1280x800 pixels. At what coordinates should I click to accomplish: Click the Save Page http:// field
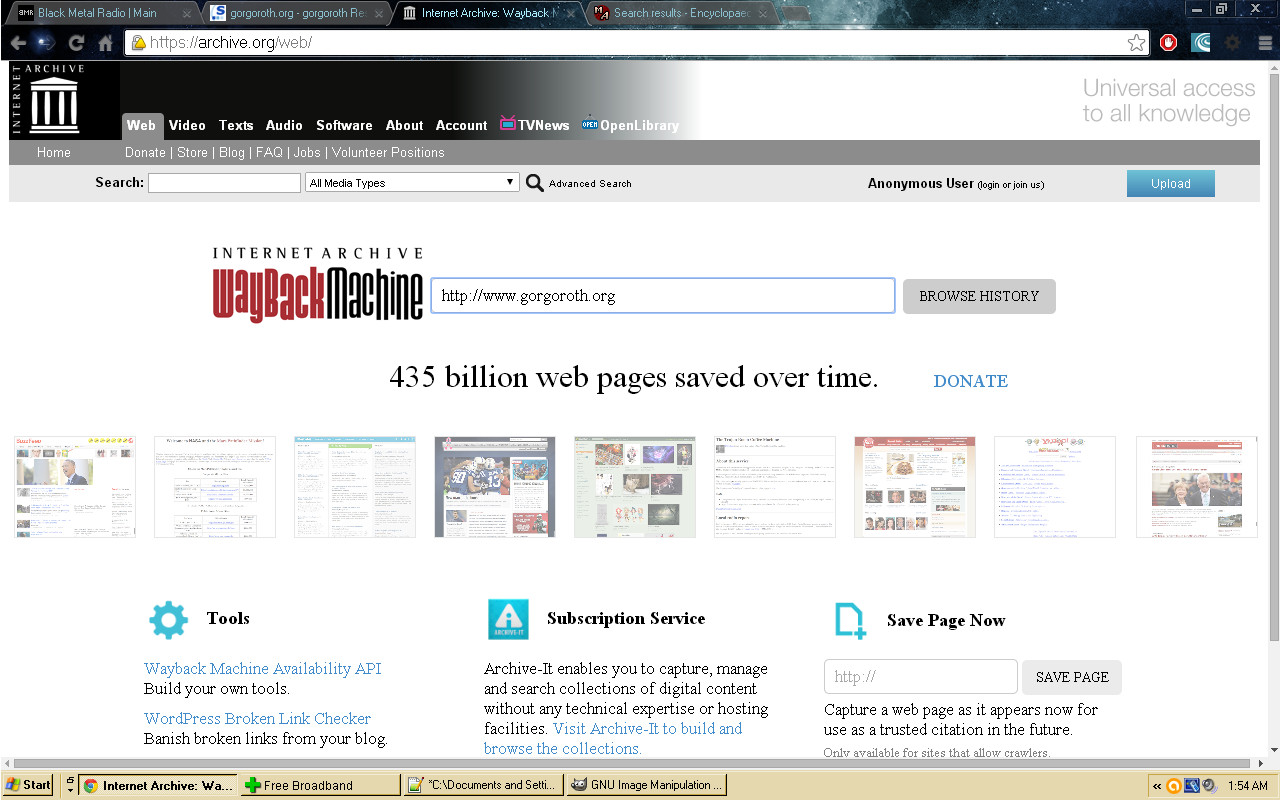click(x=920, y=677)
